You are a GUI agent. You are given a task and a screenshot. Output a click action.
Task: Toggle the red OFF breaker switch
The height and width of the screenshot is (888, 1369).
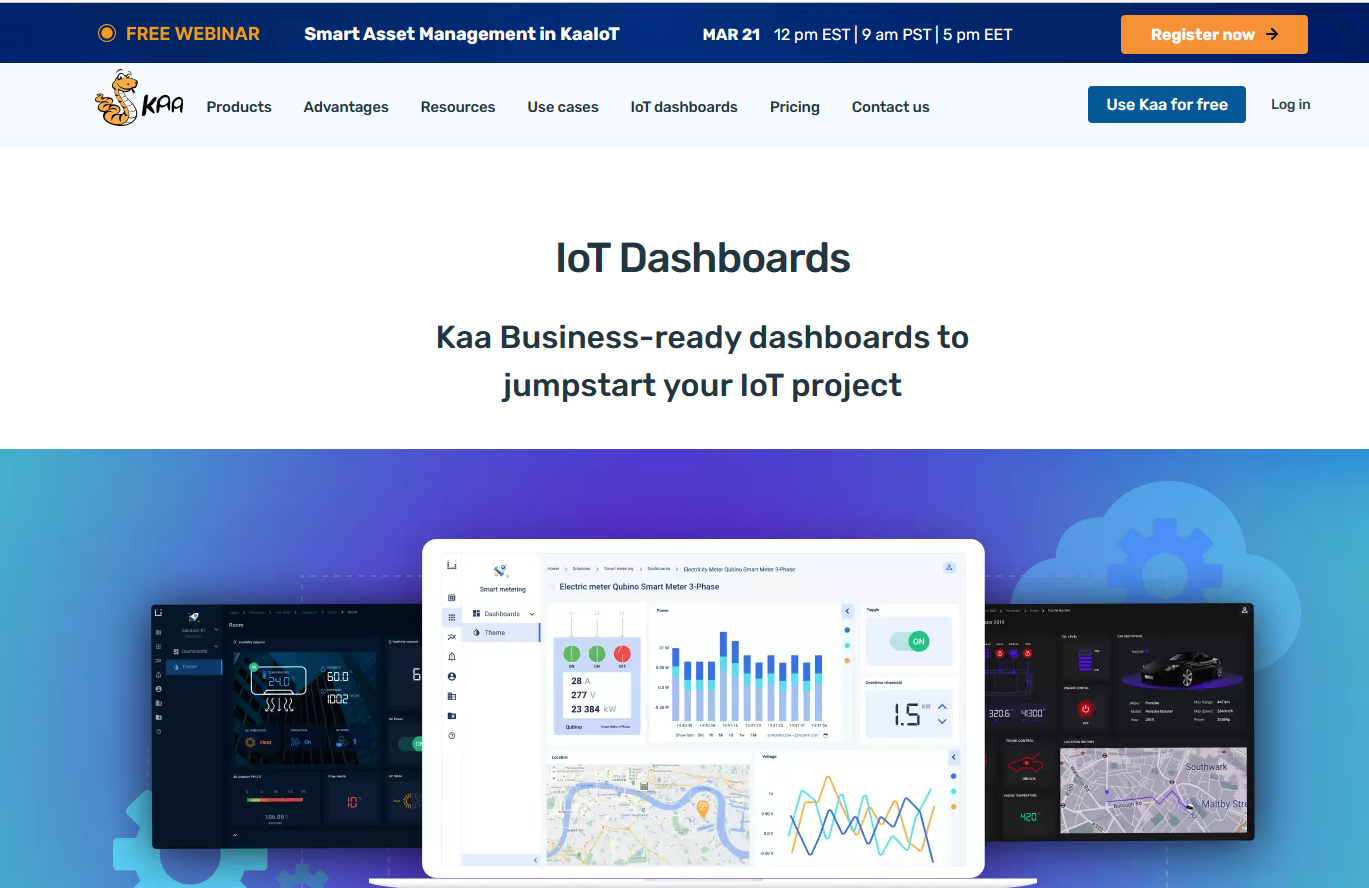(x=622, y=655)
